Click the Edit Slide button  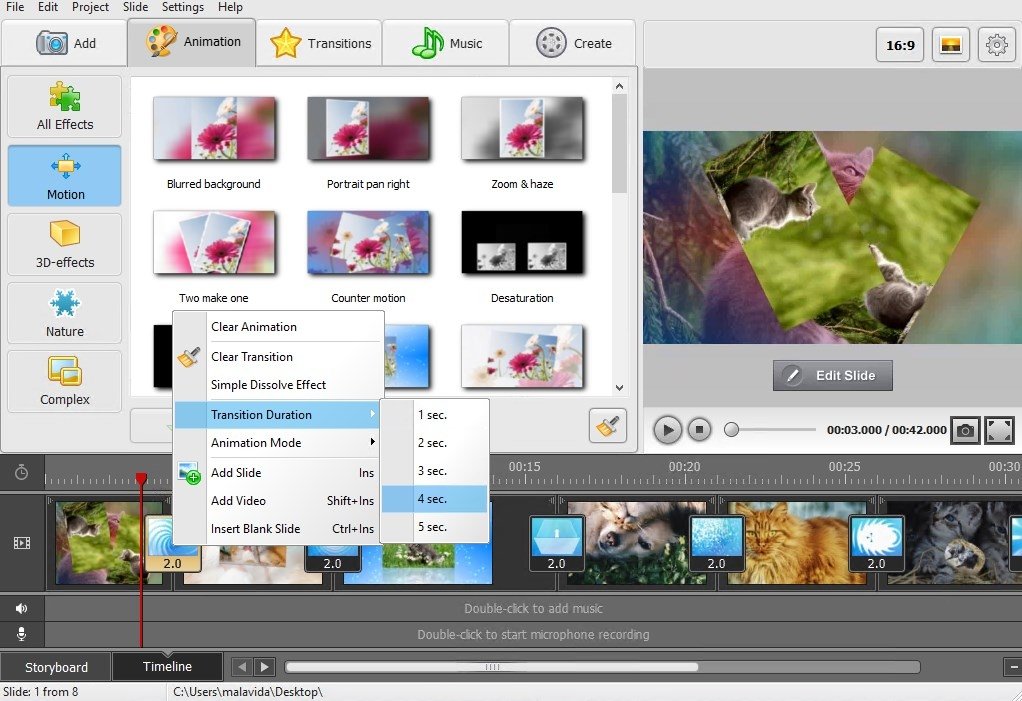point(832,375)
